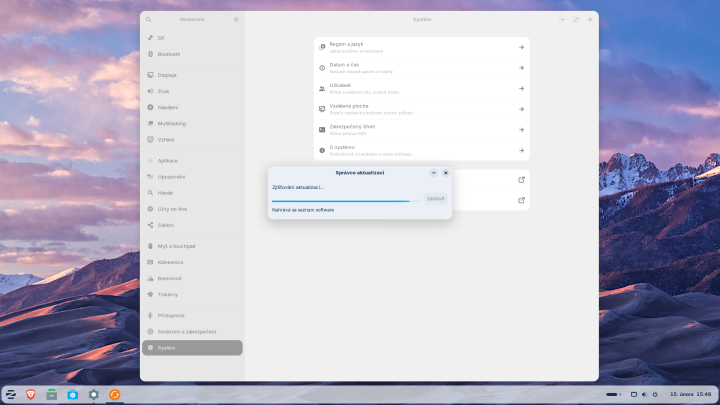Click the power icon in system tray

click(x=655, y=394)
